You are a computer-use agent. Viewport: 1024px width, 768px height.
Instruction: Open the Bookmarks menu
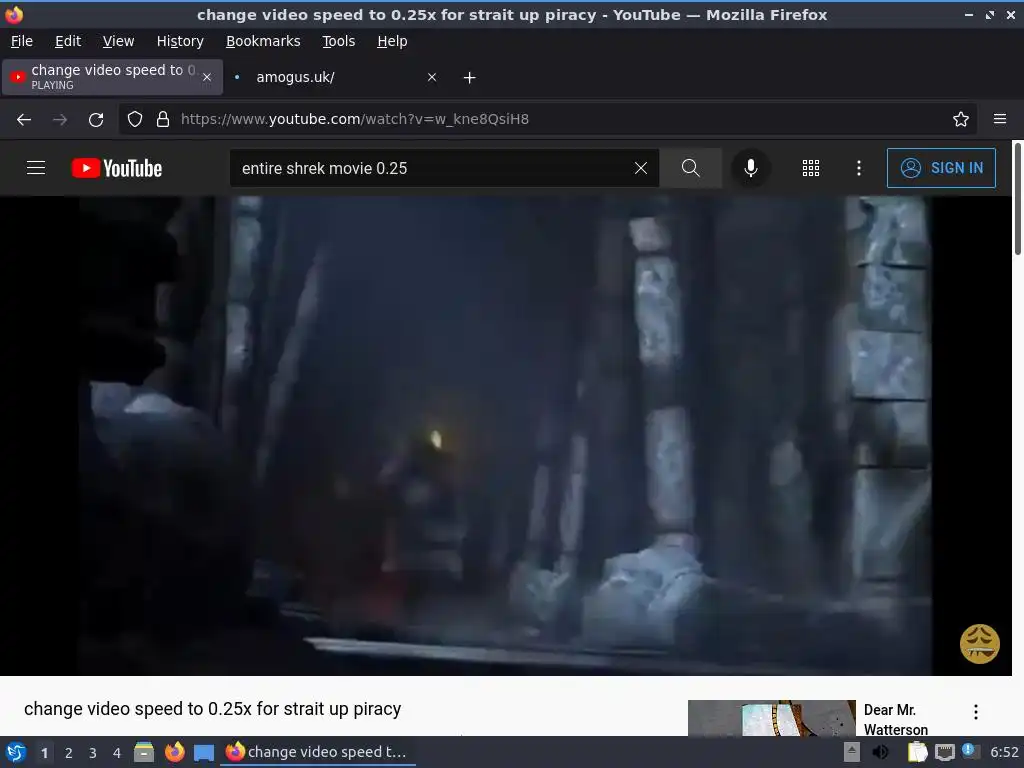point(263,41)
